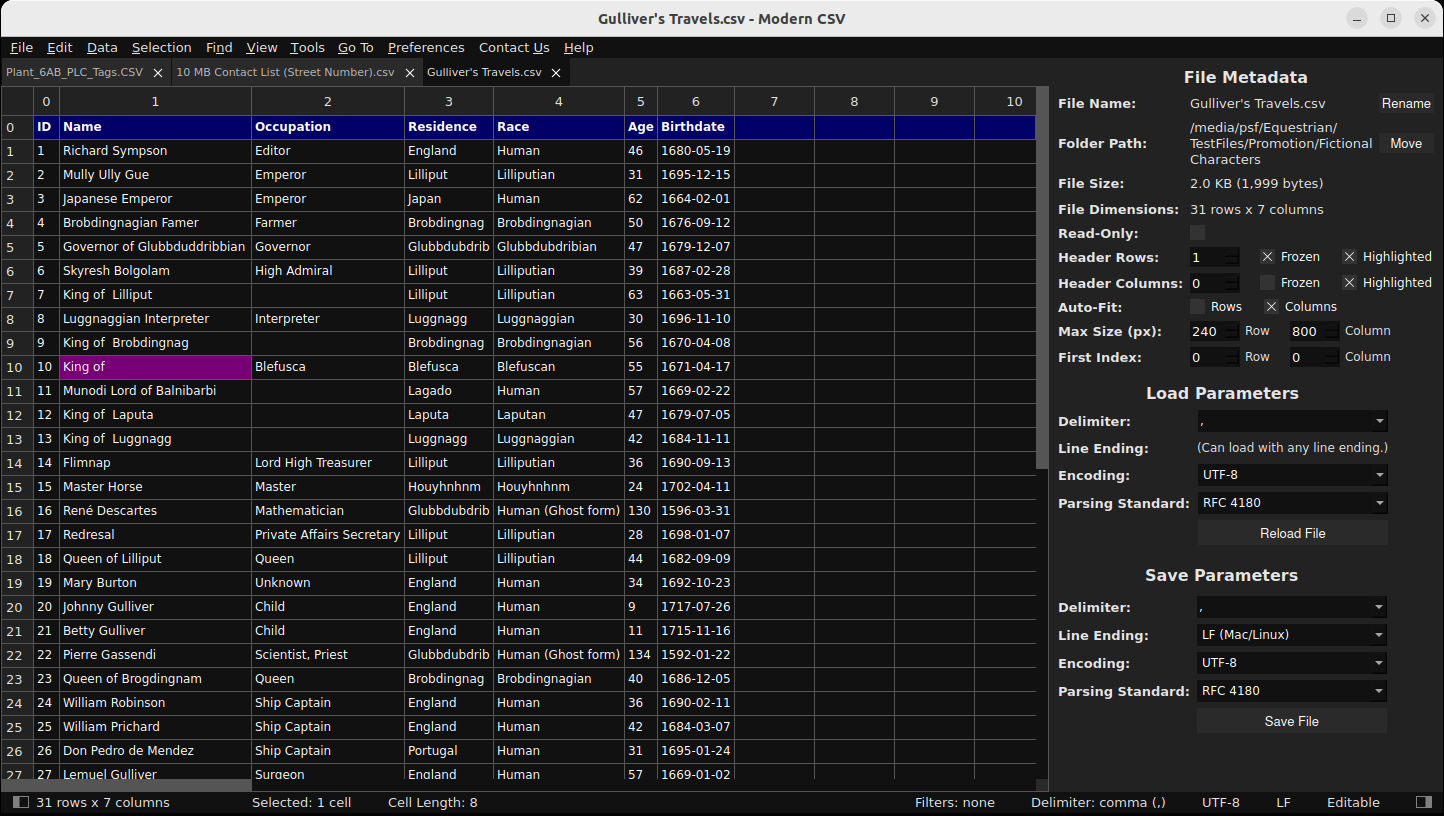Open the Selection menu

161,48
